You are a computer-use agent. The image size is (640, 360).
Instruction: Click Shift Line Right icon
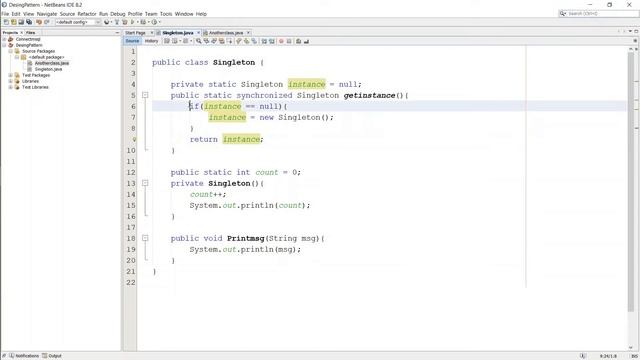click(272, 41)
